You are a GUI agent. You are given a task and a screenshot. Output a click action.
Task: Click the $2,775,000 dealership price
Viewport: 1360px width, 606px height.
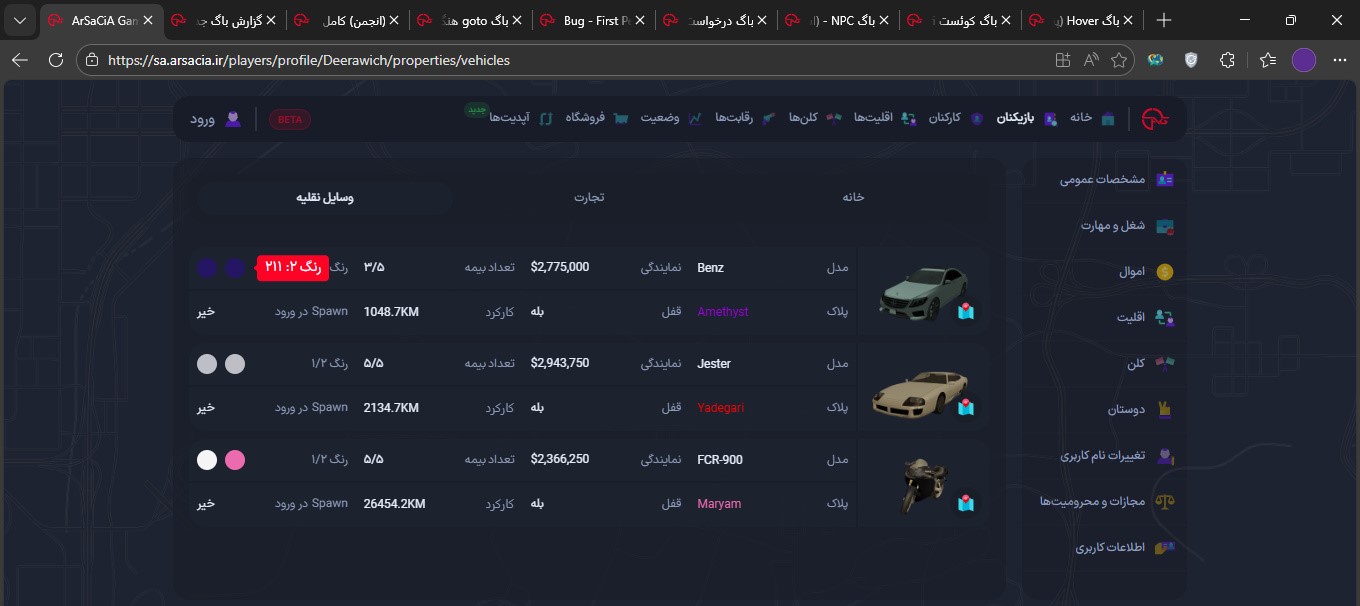point(560,267)
